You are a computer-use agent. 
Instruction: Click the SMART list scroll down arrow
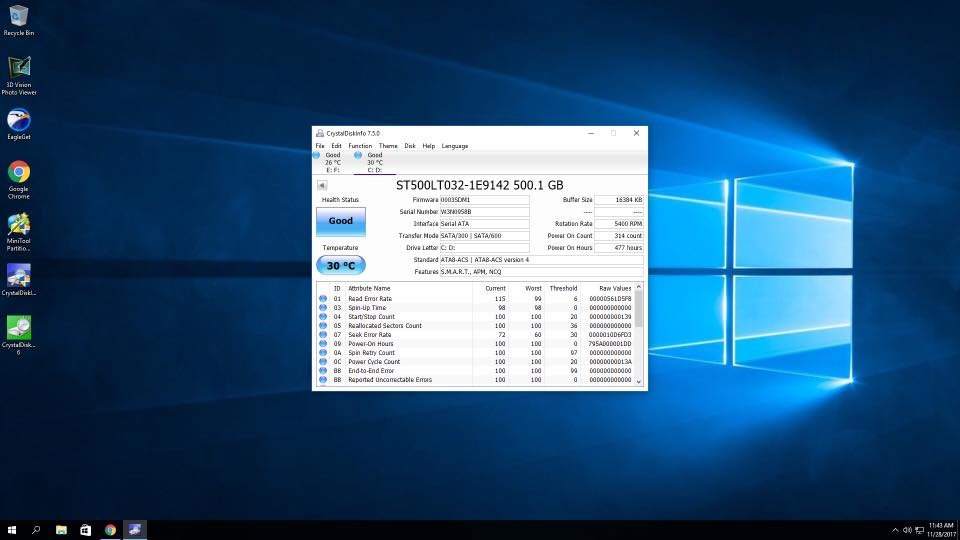coord(639,381)
